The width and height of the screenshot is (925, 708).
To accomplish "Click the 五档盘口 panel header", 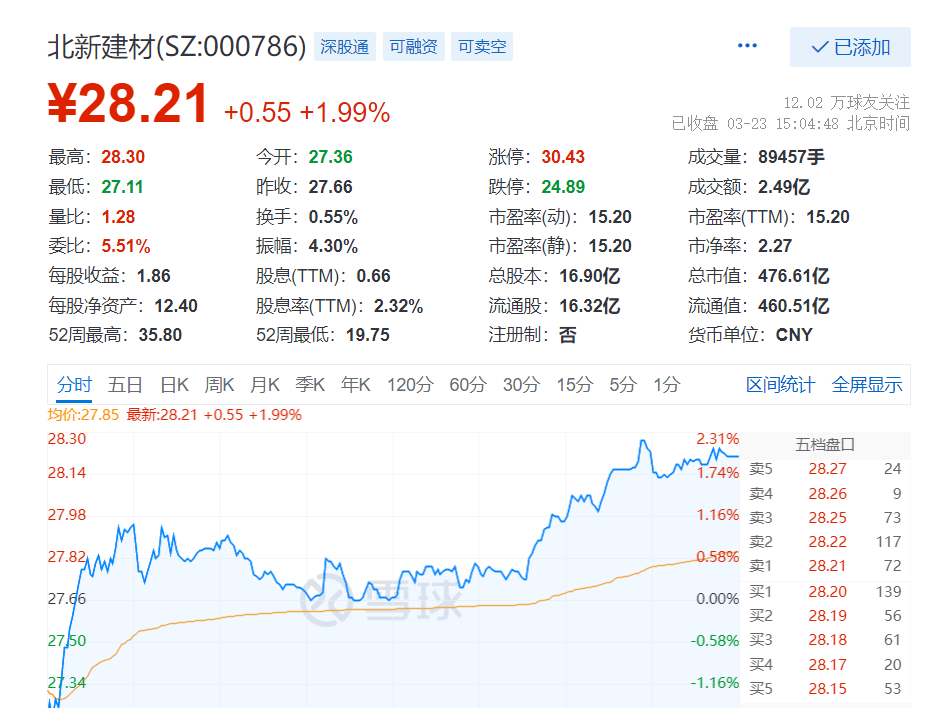I will click(825, 444).
